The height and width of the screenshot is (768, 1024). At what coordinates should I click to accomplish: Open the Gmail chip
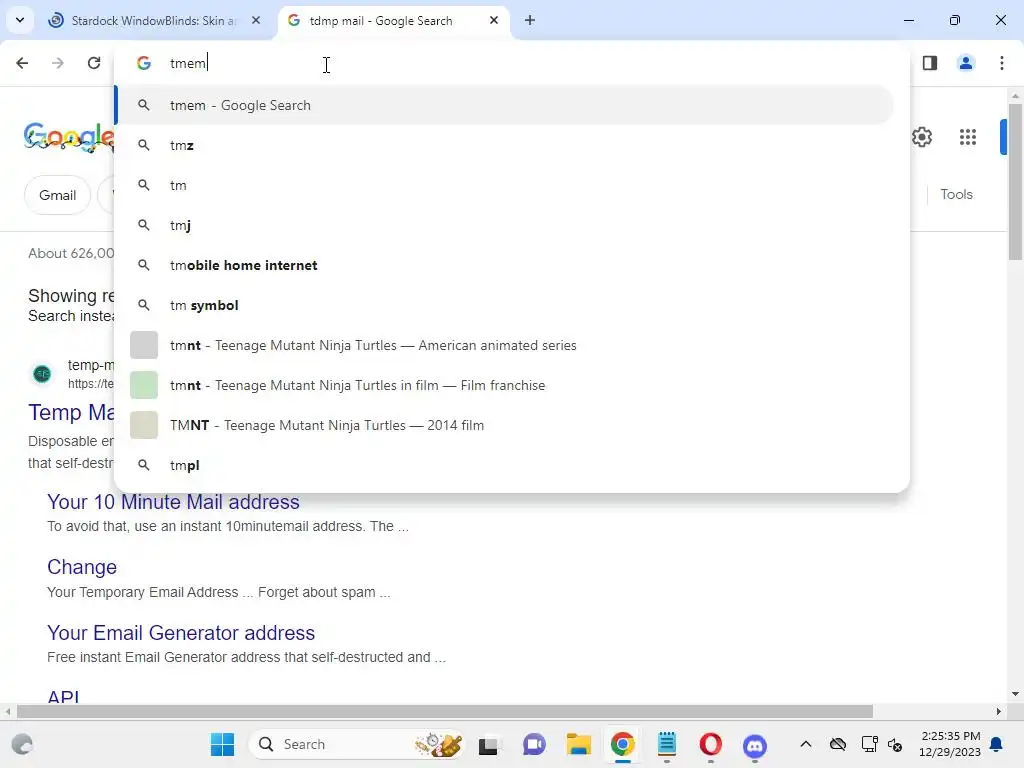point(57,195)
